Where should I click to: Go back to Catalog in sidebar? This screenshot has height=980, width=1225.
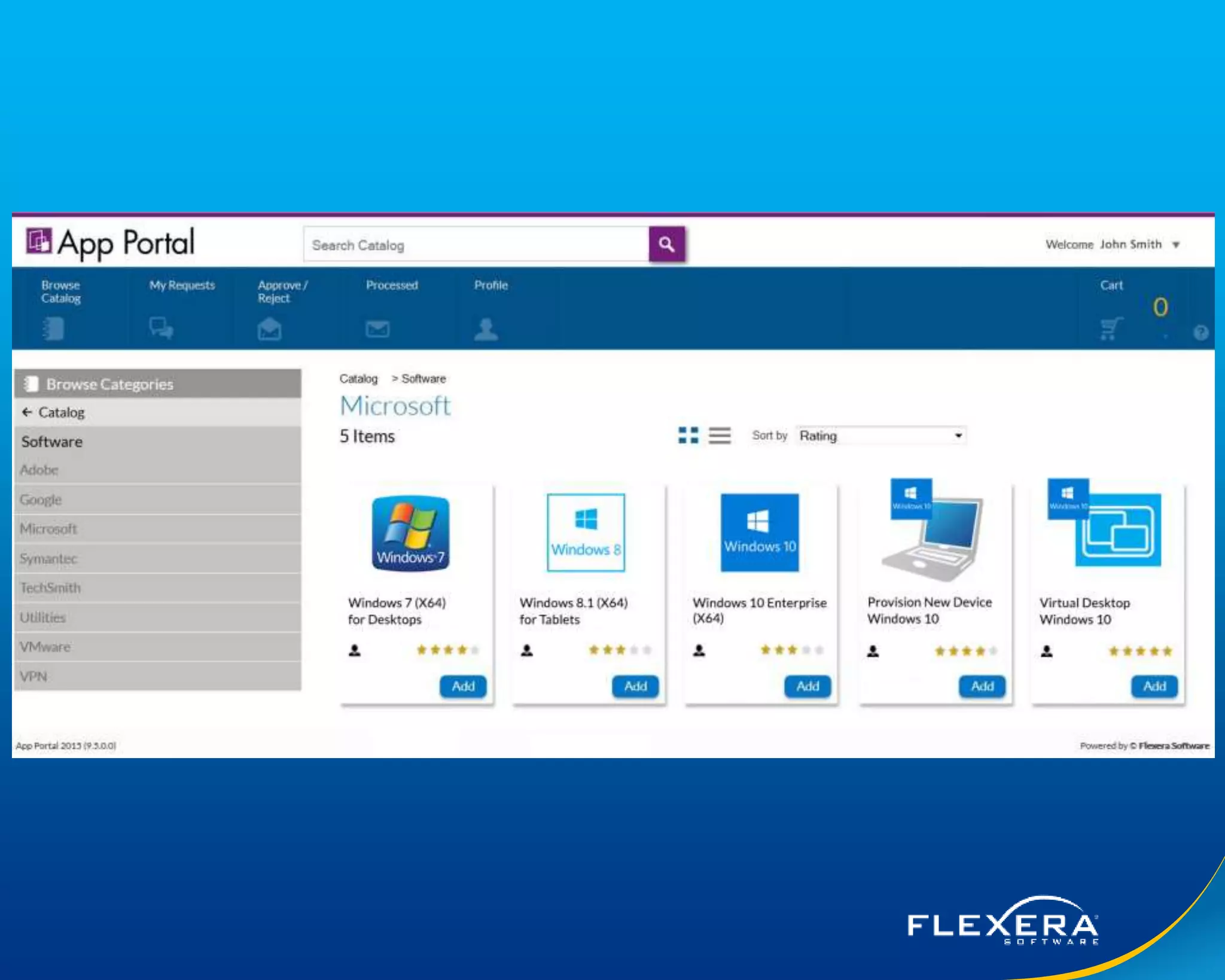[157, 412]
